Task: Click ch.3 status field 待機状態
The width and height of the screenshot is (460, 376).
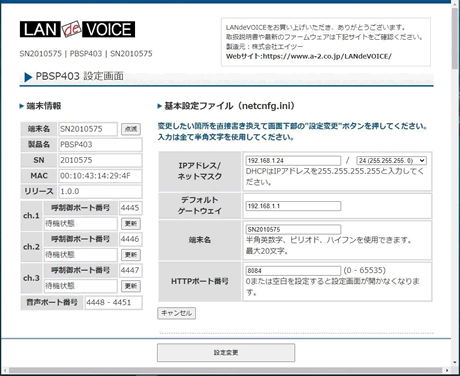Action: pyautogui.click(x=81, y=286)
